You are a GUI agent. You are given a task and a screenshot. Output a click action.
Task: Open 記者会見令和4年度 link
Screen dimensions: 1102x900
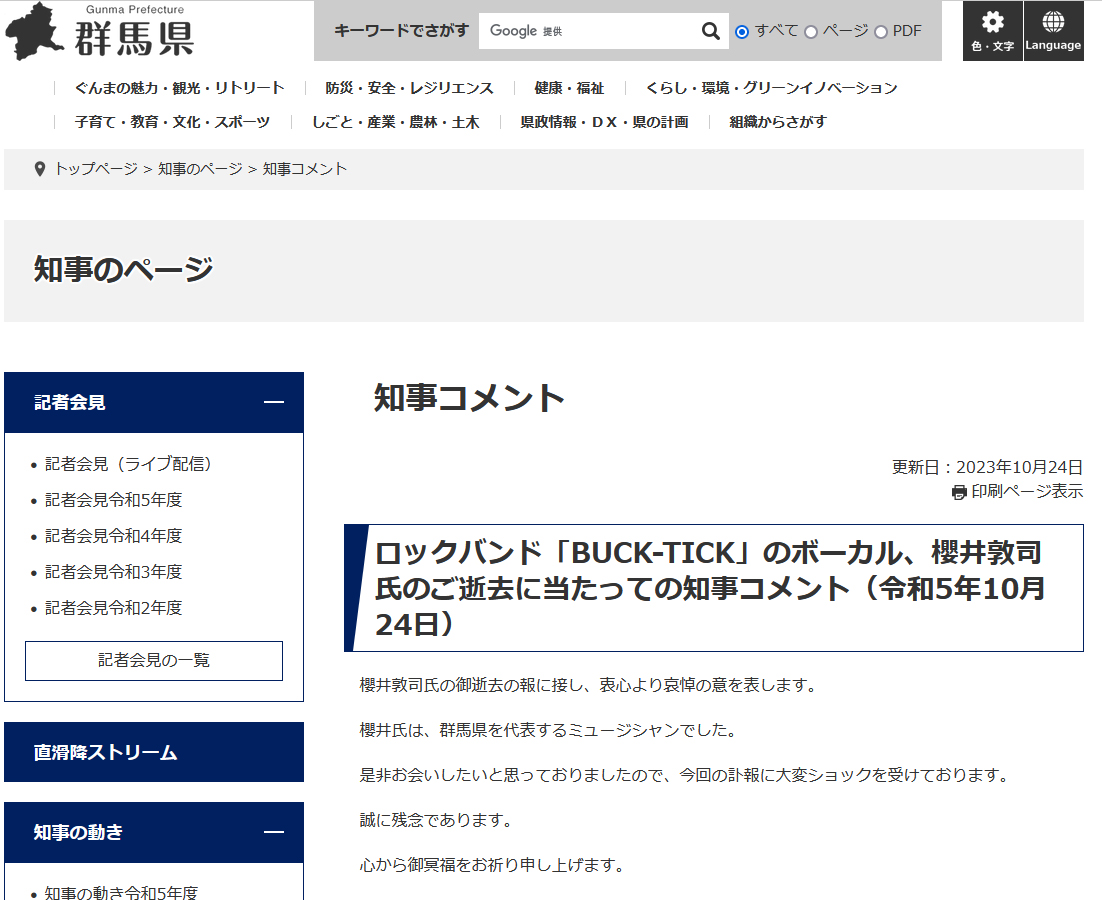(114, 535)
